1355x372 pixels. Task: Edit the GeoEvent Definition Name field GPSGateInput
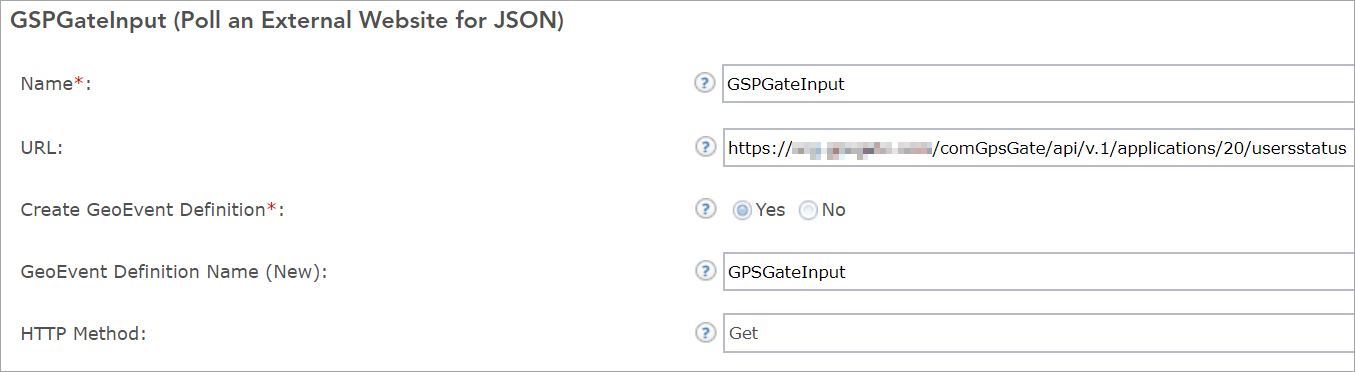tap(1038, 272)
